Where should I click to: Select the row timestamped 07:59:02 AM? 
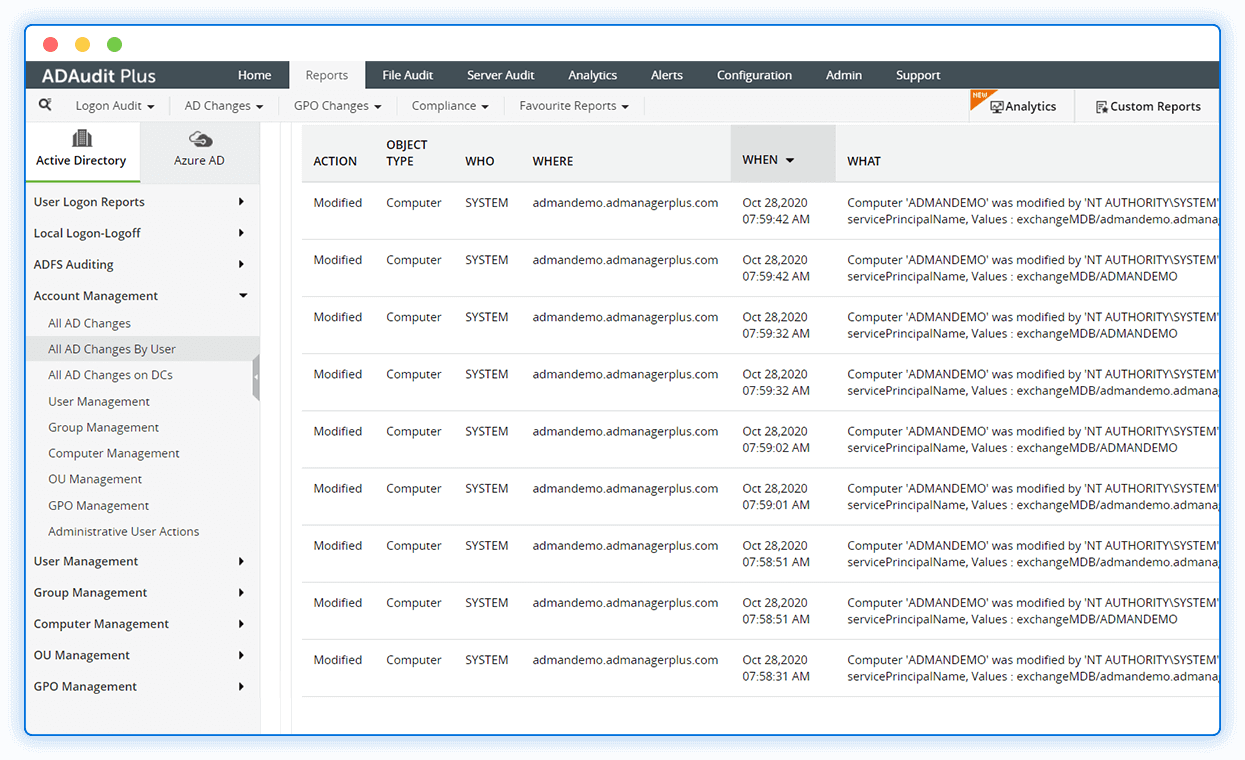(x=760, y=439)
